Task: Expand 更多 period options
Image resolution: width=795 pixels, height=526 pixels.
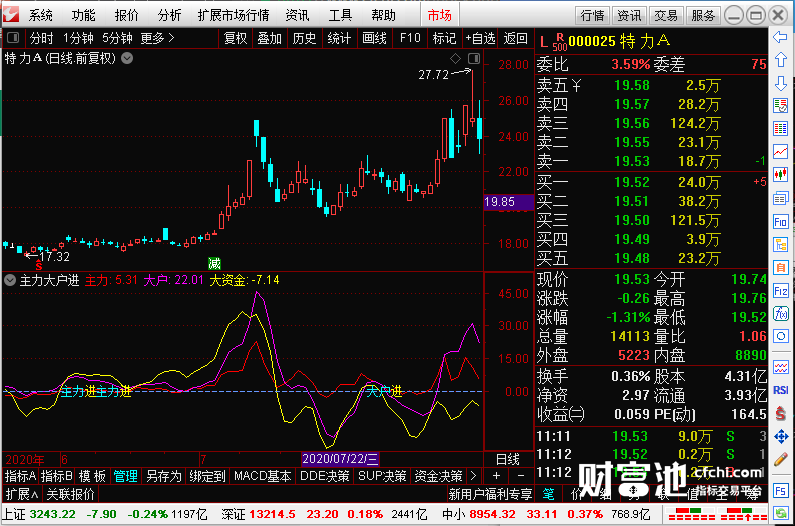Action: (157, 38)
